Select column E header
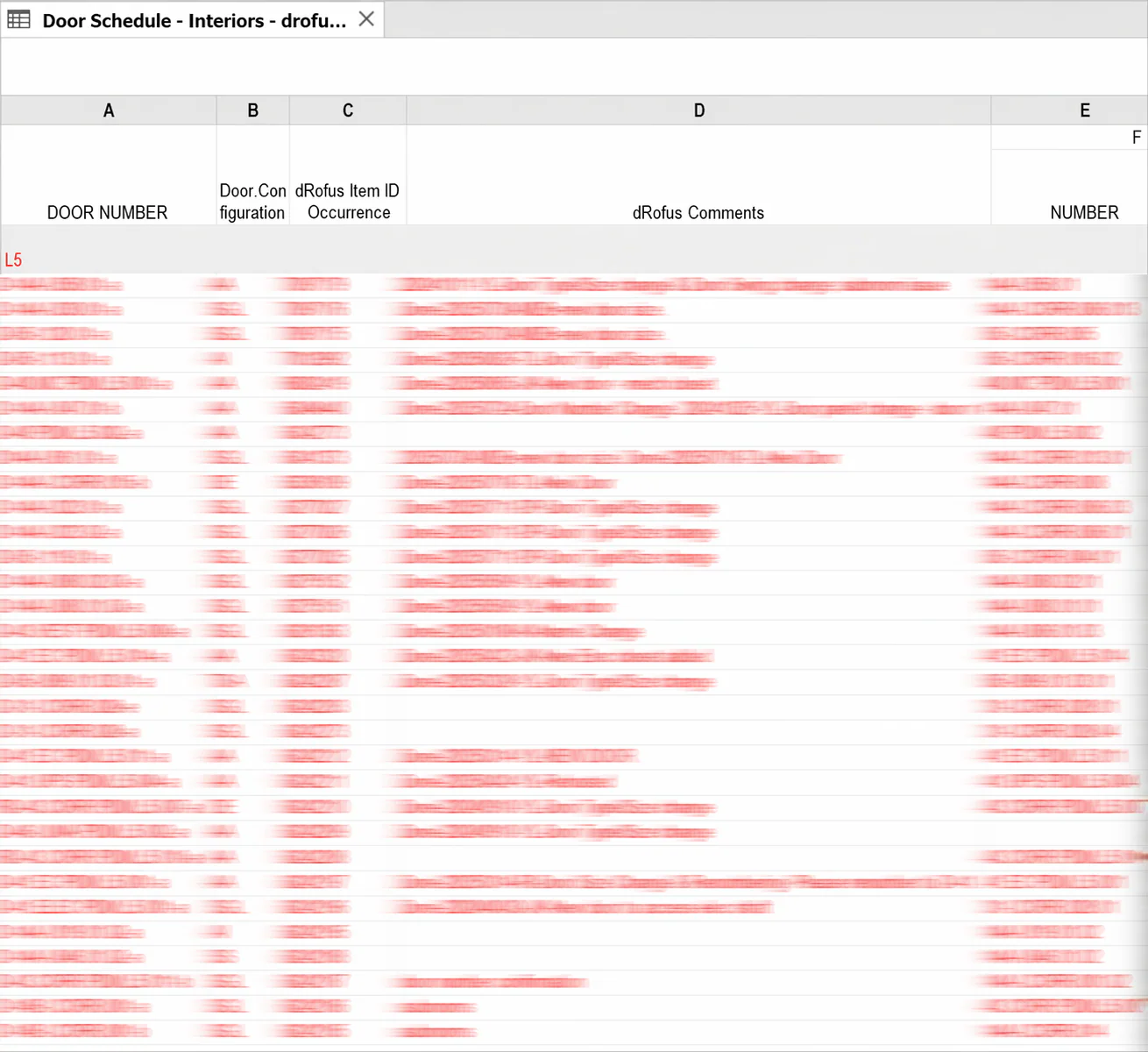This screenshot has width=1148, height=1052. coord(1084,110)
